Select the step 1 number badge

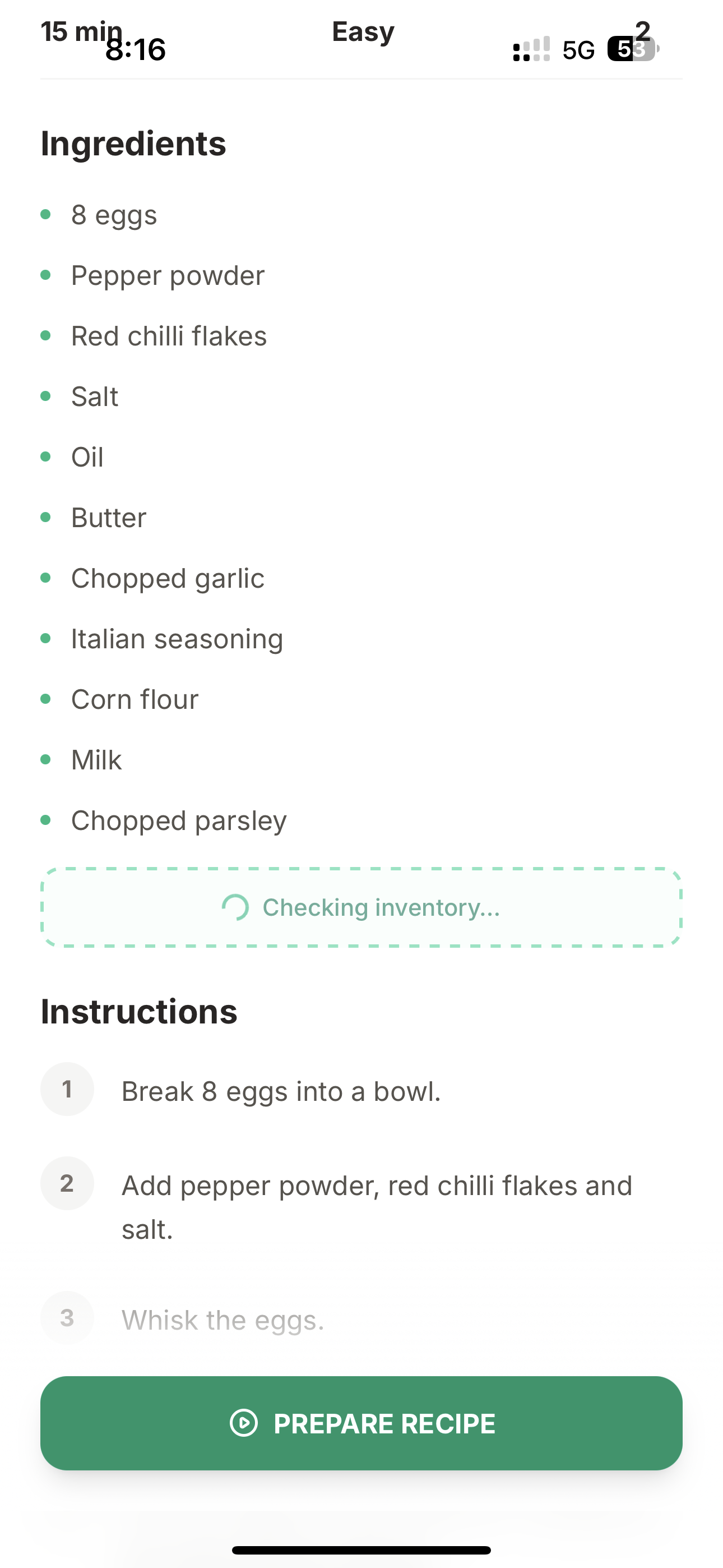coord(67,1089)
